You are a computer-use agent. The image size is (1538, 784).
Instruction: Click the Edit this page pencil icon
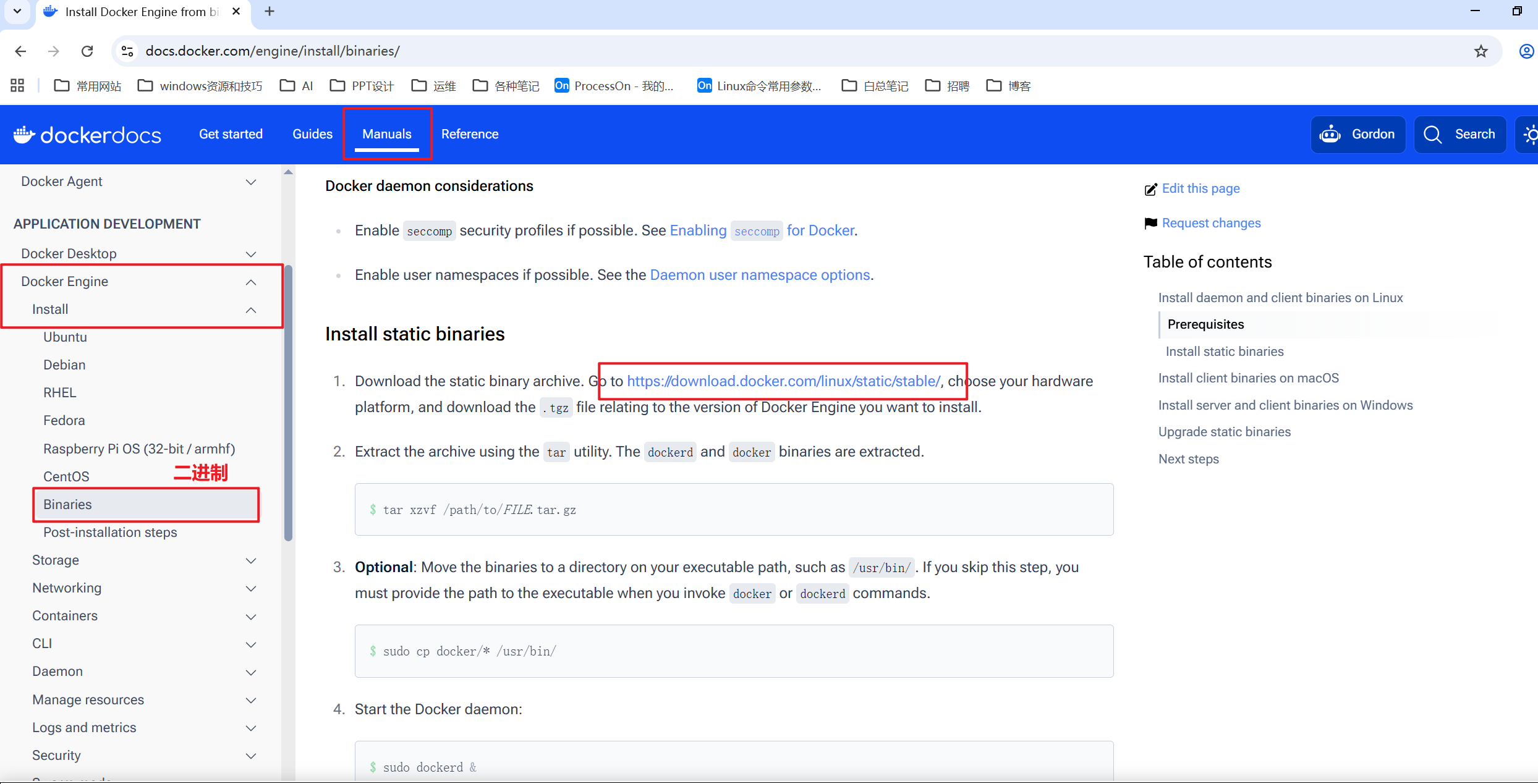1150,189
